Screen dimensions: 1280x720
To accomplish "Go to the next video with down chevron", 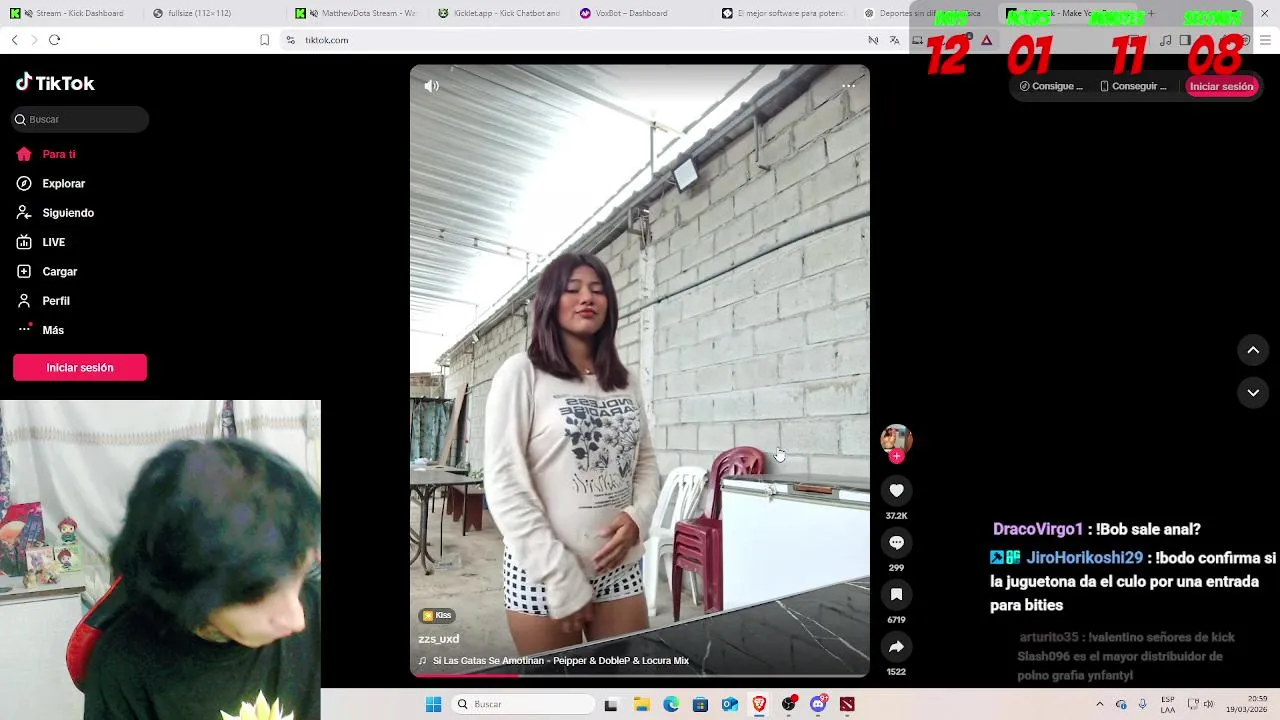I will 1253,393.
